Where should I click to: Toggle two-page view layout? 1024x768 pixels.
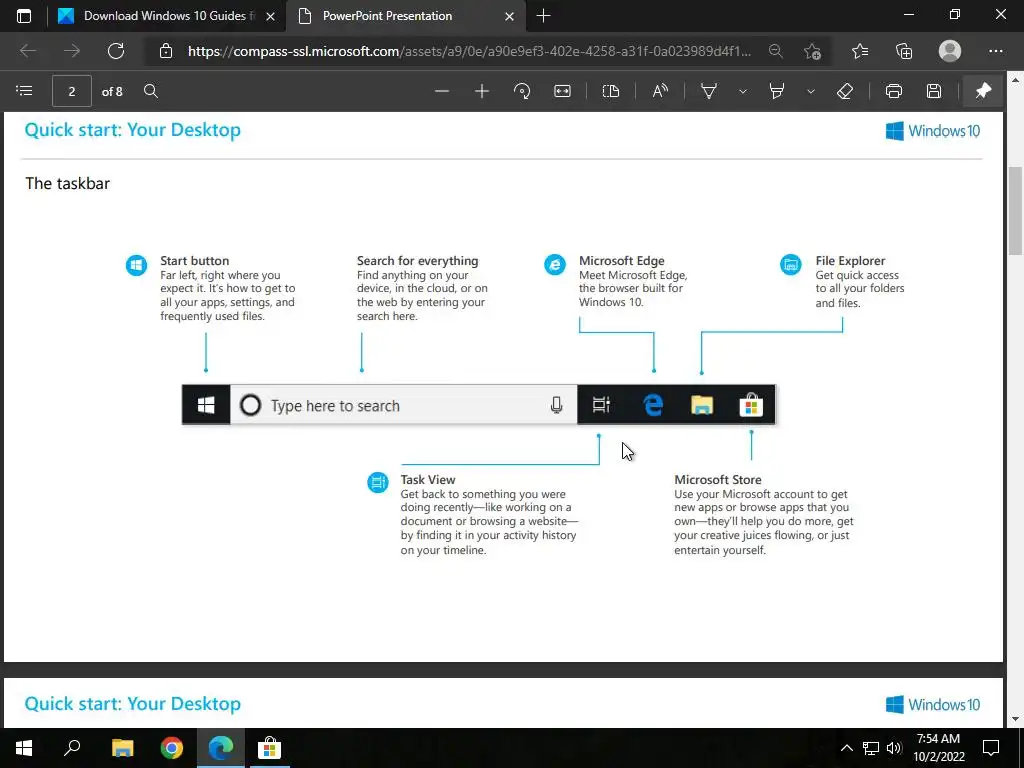(x=611, y=91)
